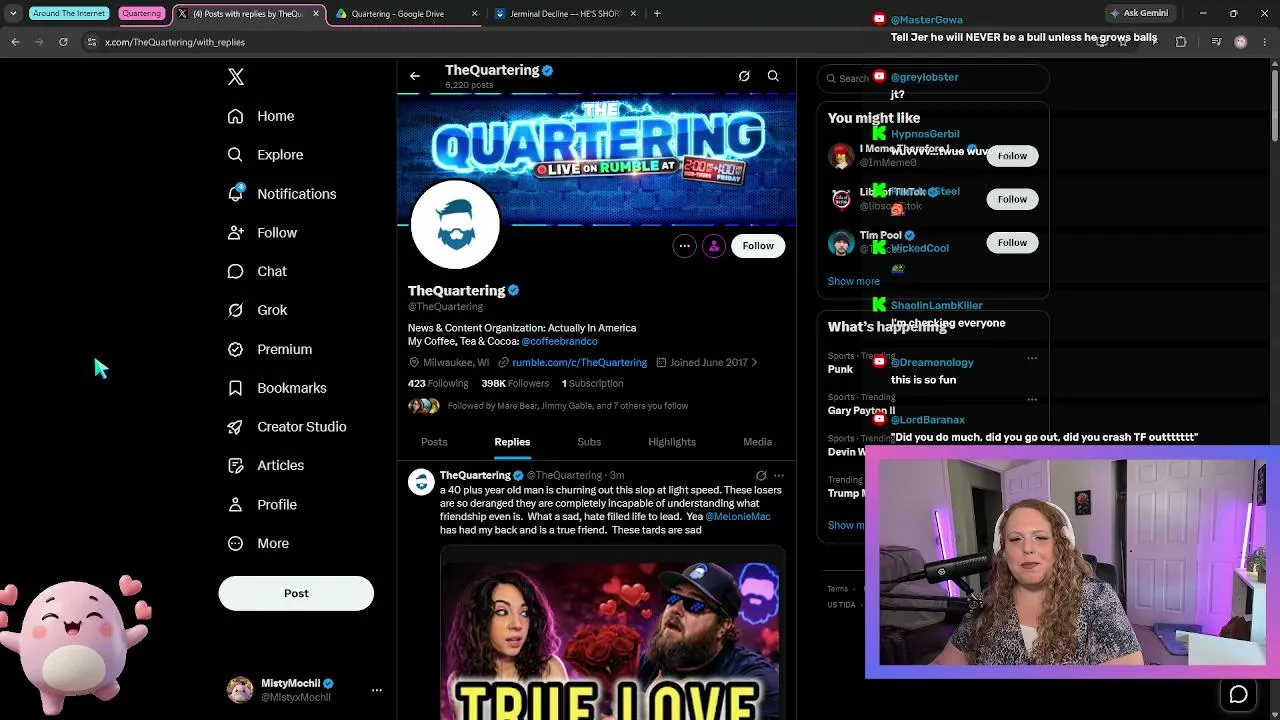
Task: Open the @coffeebrandco mention link
Action: point(559,342)
